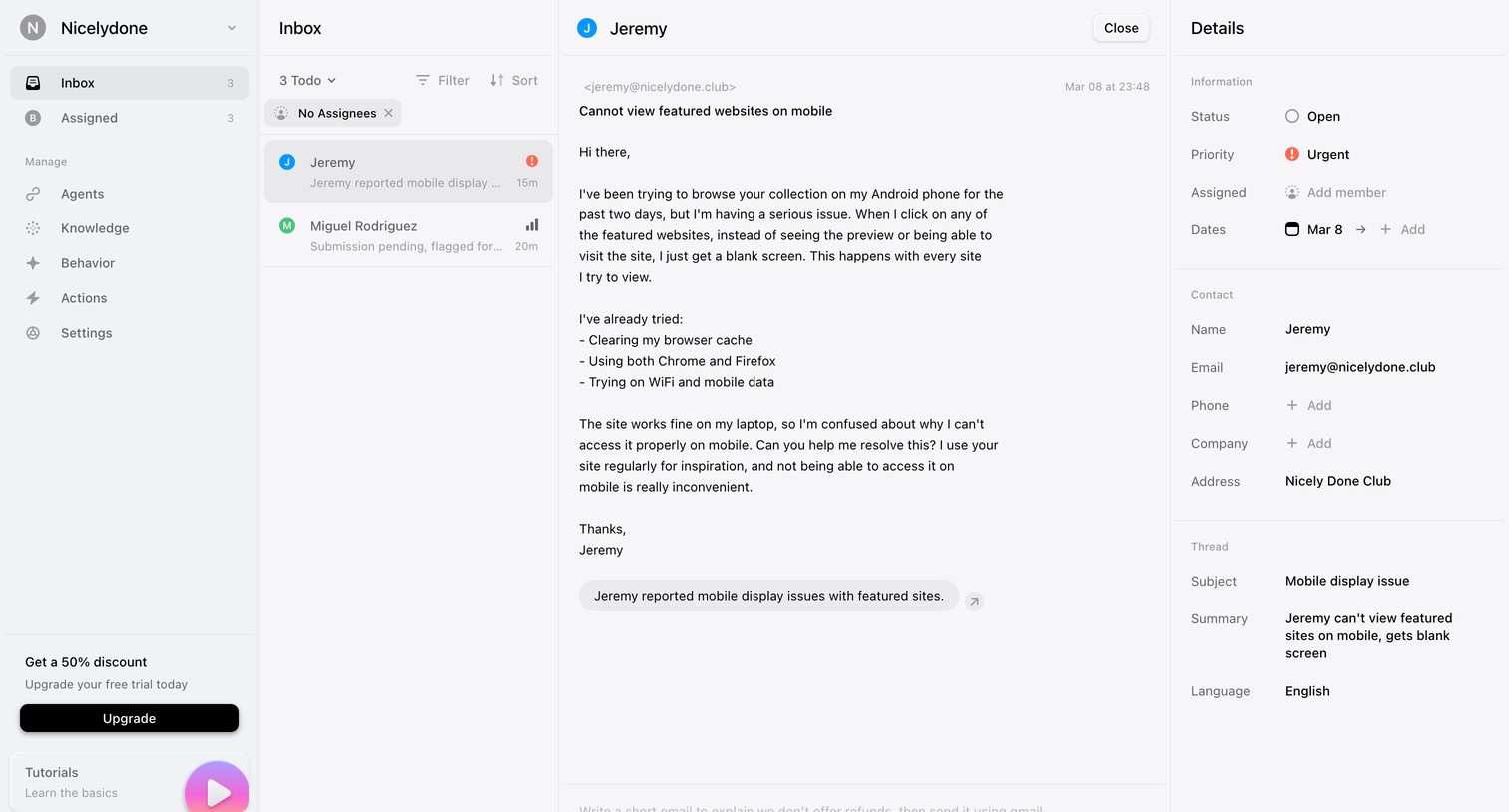
Task: Go to Behavior in the Manage menu
Action: (129, 263)
